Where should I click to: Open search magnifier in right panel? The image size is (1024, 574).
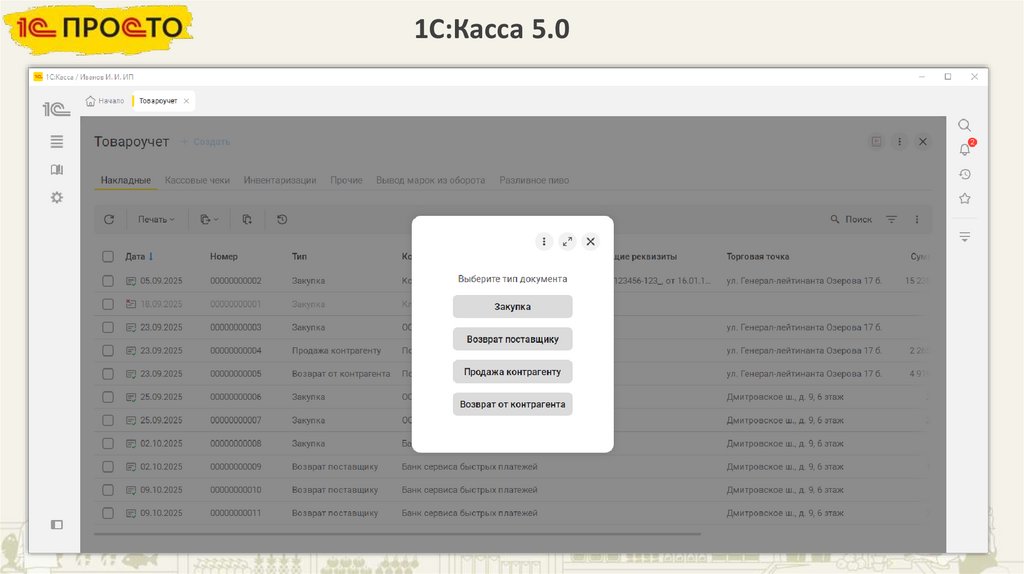click(965, 125)
